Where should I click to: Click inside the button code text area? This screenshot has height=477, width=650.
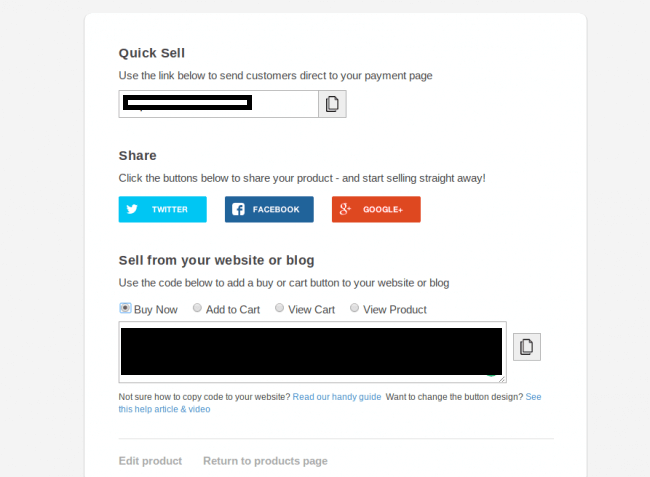click(x=313, y=352)
